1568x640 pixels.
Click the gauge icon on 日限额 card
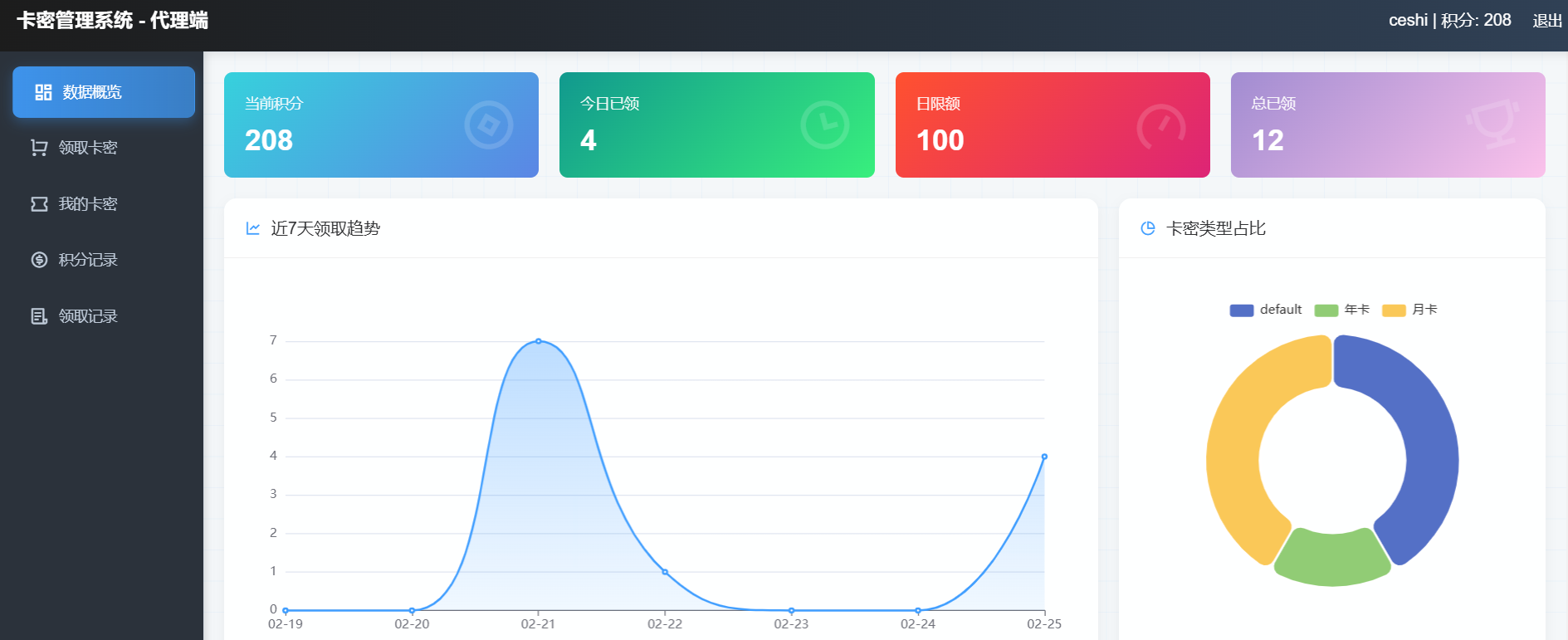coord(1160,127)
